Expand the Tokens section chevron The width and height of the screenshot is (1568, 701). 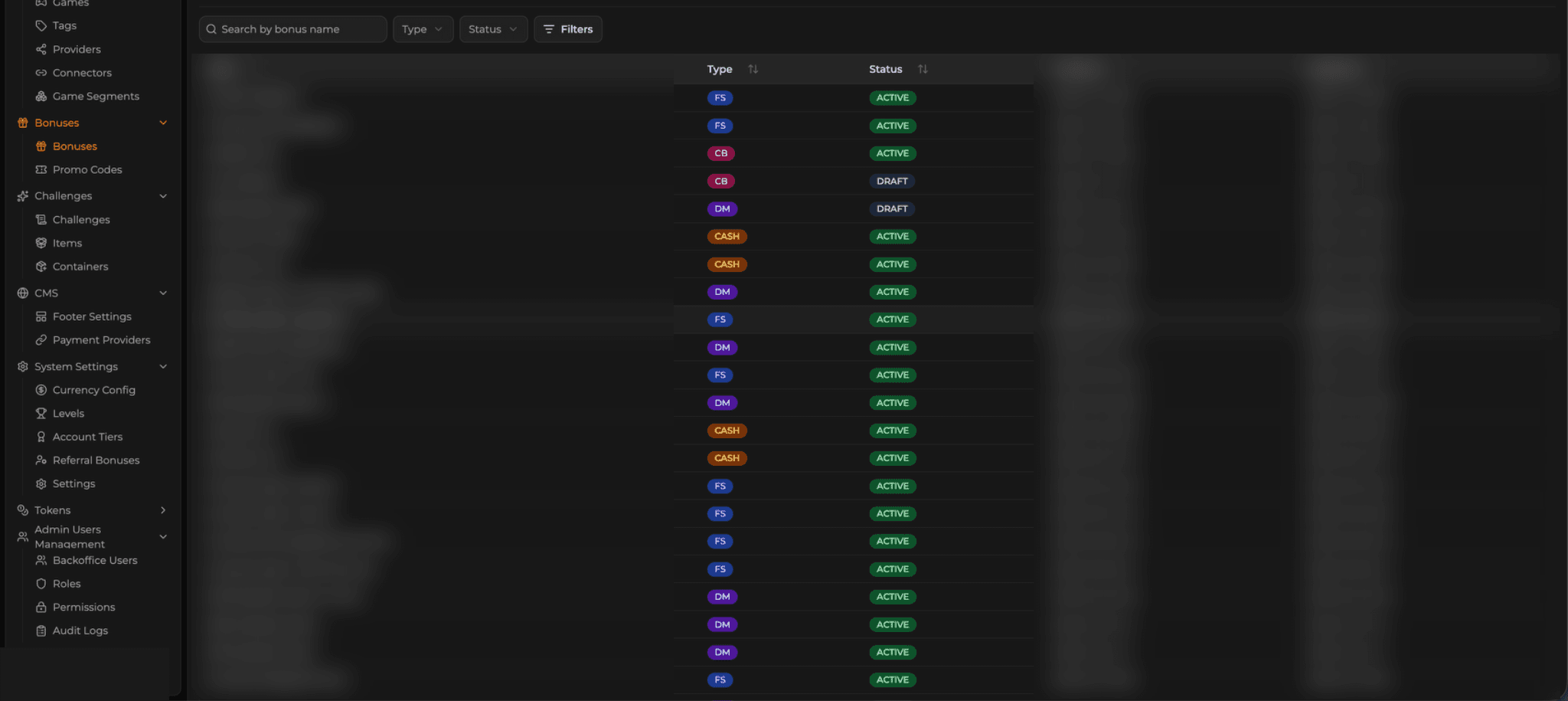163,510
